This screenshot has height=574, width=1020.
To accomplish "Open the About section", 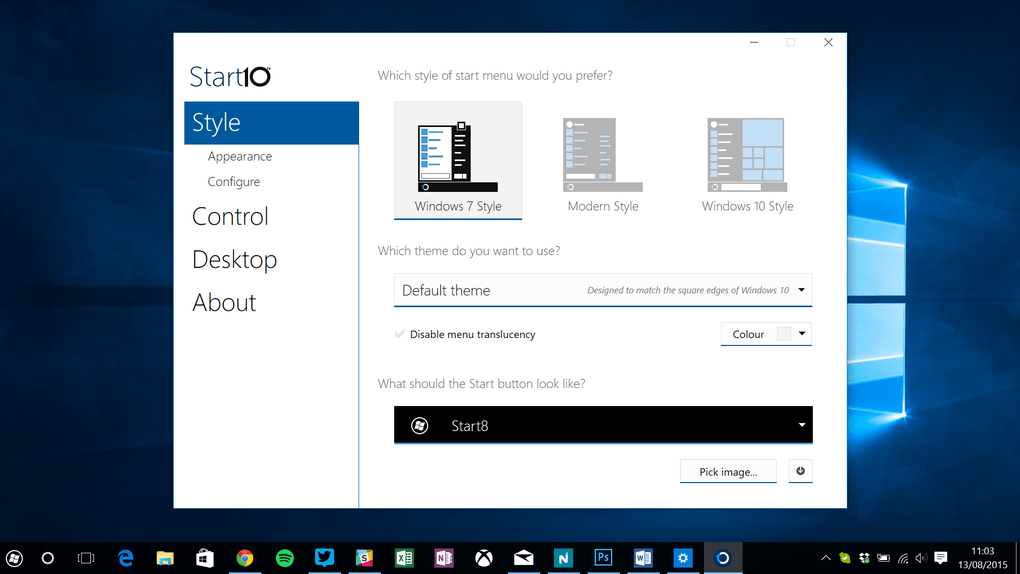I will pos(224,303).
